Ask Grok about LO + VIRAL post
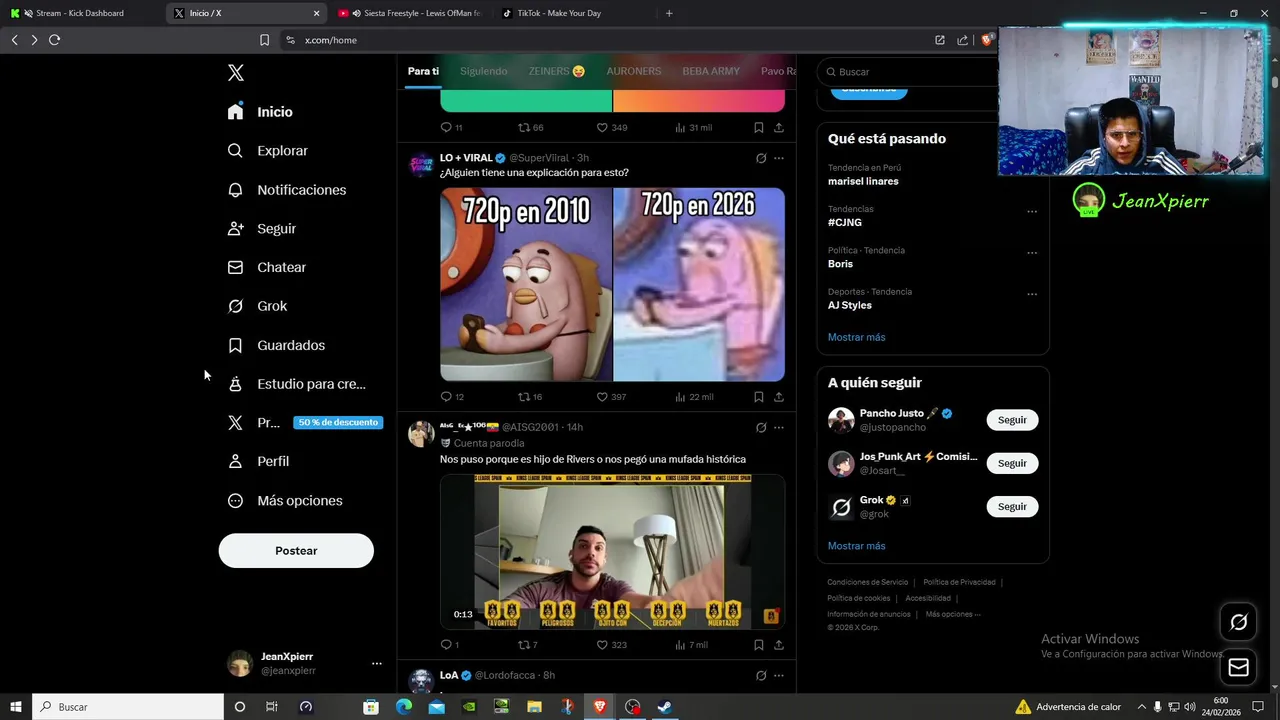 point(761,158)
